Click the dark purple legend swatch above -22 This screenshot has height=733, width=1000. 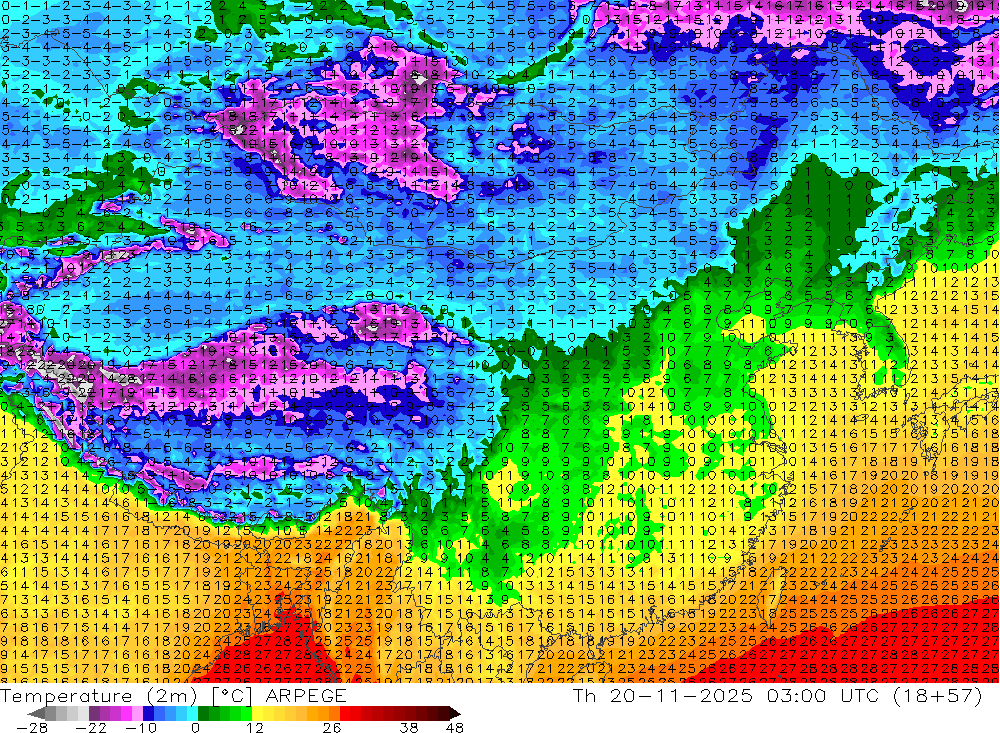(x=94, y=713)
